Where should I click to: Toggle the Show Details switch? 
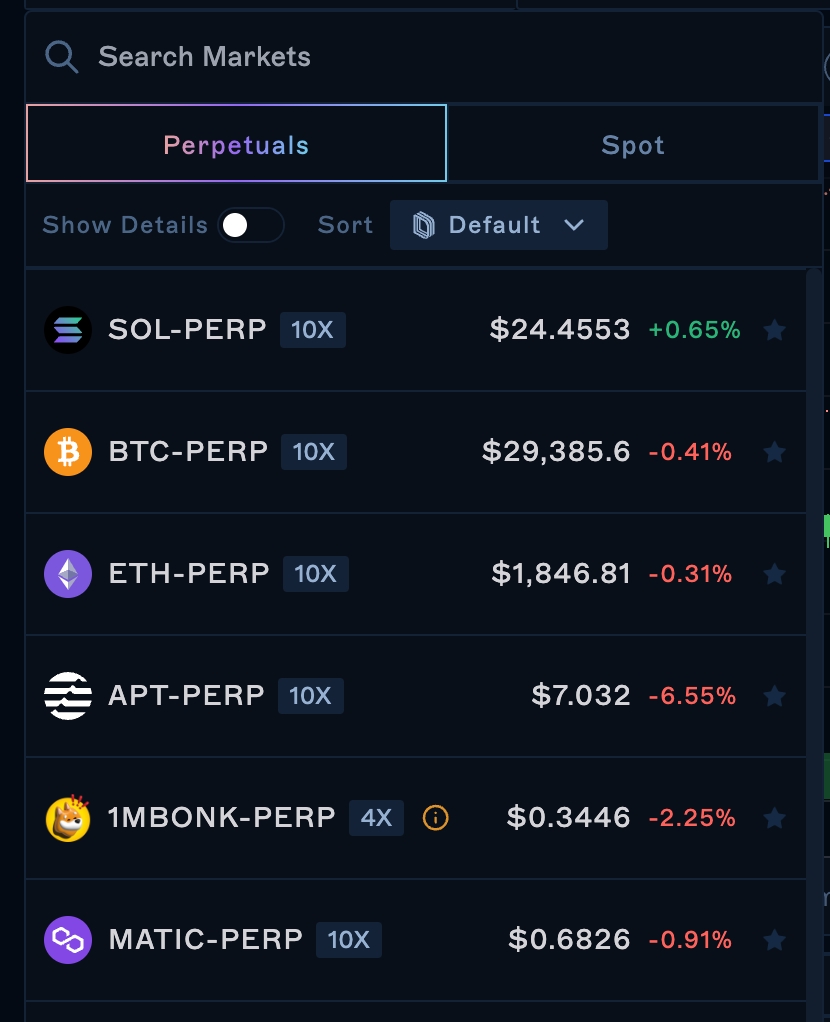pos(250,225)
